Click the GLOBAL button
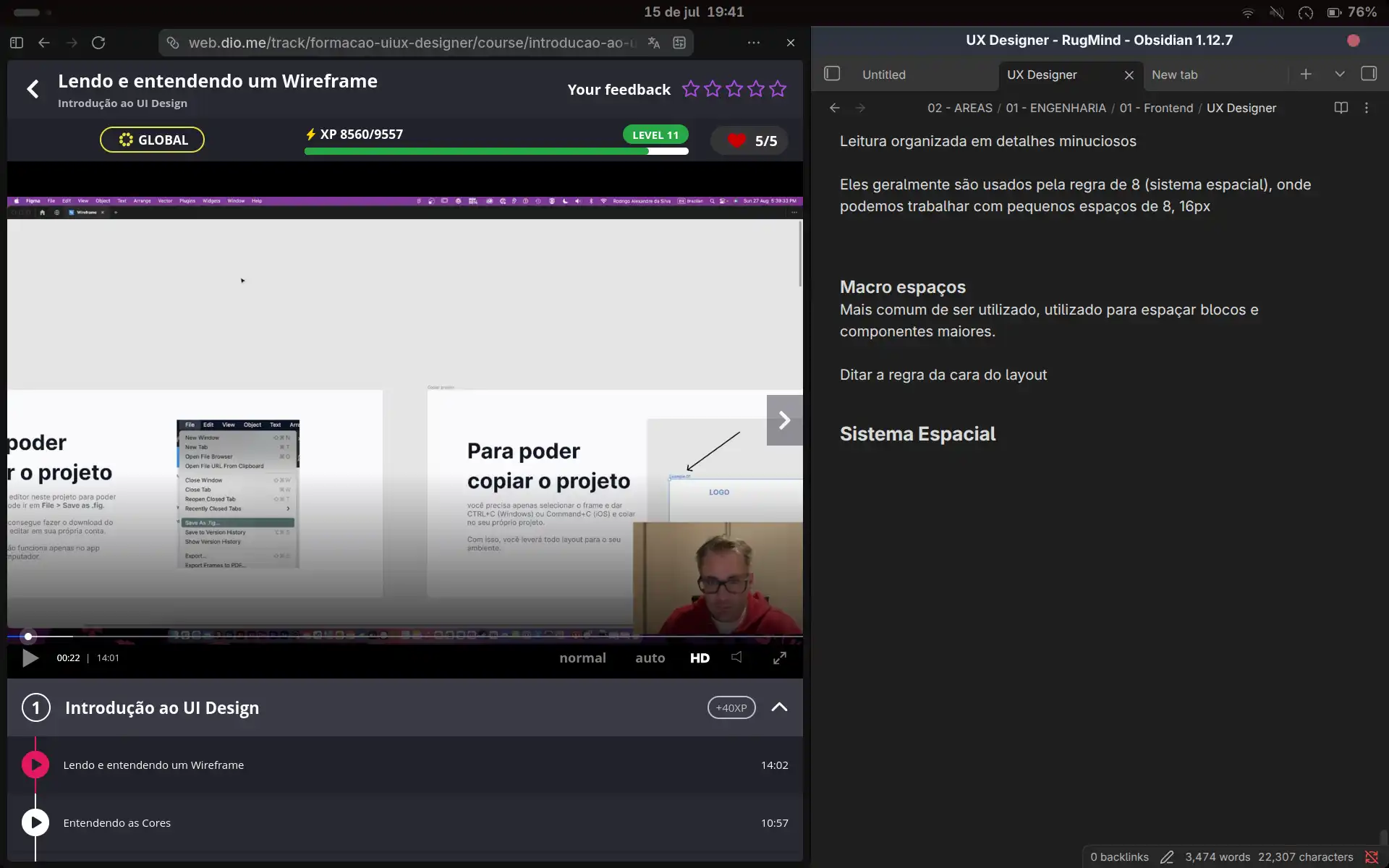1389x868 pixels. (x=152, y=140)
